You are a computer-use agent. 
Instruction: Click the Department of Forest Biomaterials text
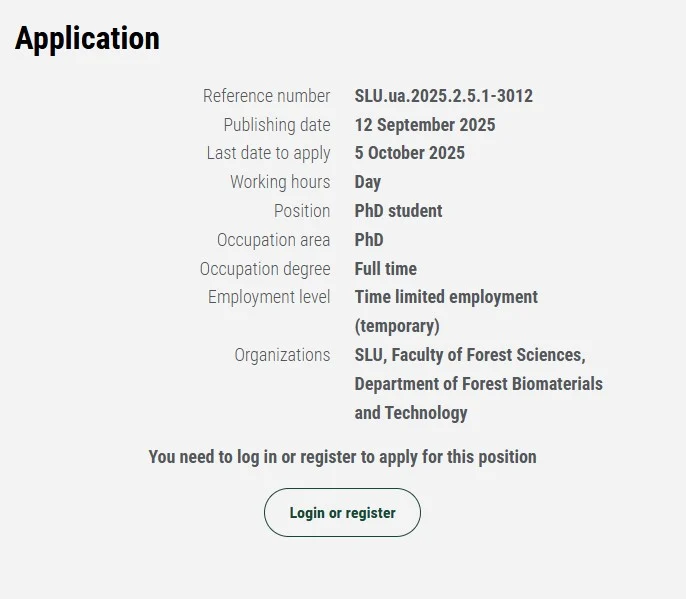pos(478,384)
